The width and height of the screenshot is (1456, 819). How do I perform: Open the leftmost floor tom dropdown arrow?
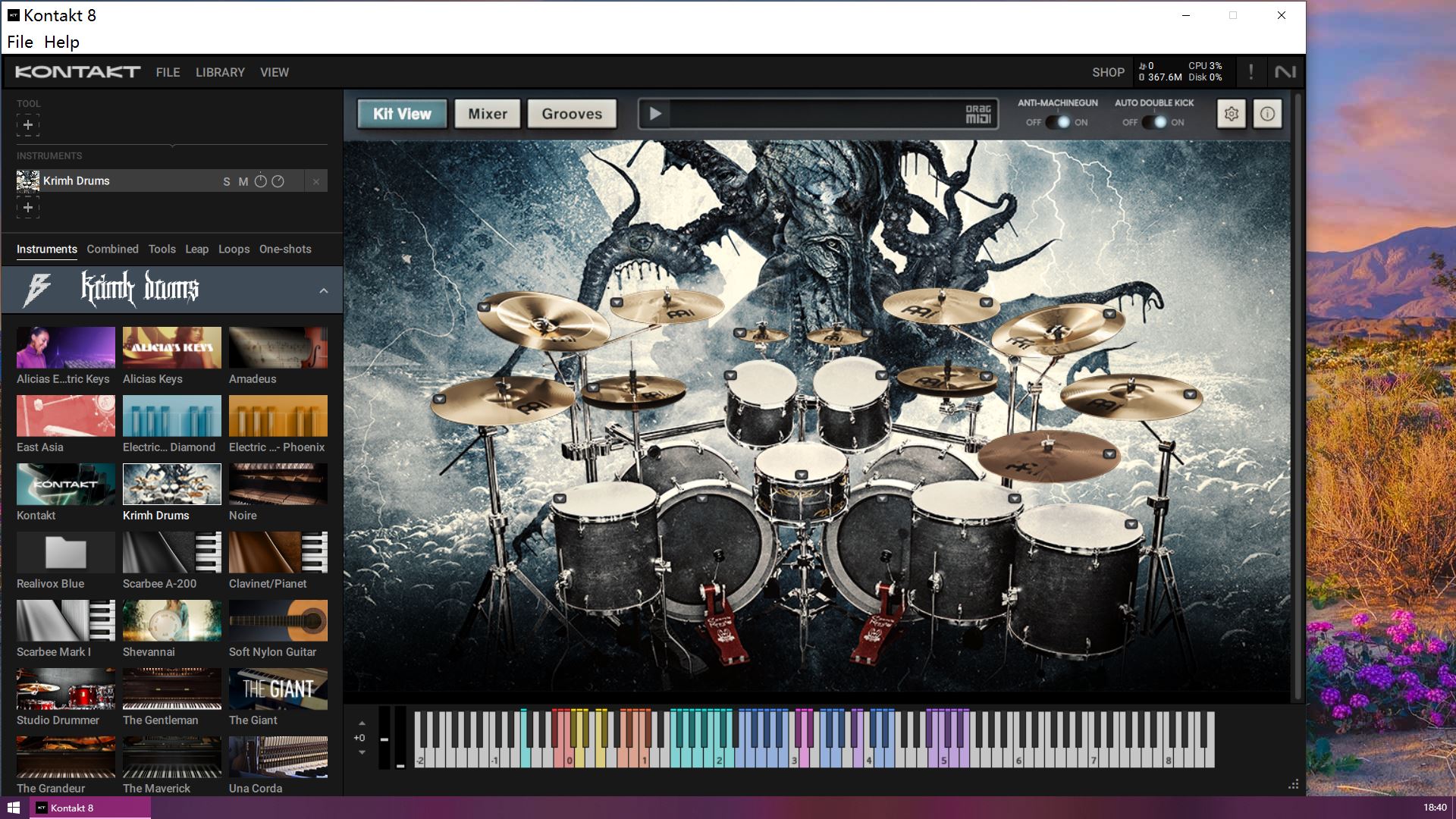pos(560,499)
